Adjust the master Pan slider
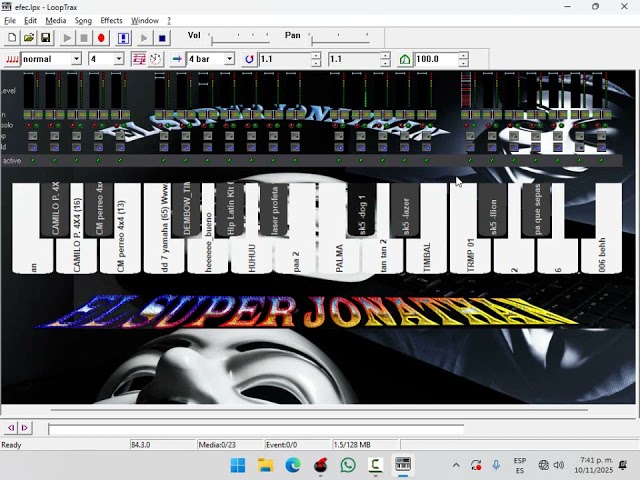Viewport: 640px width, 480px height. click(x=340, y=39)
